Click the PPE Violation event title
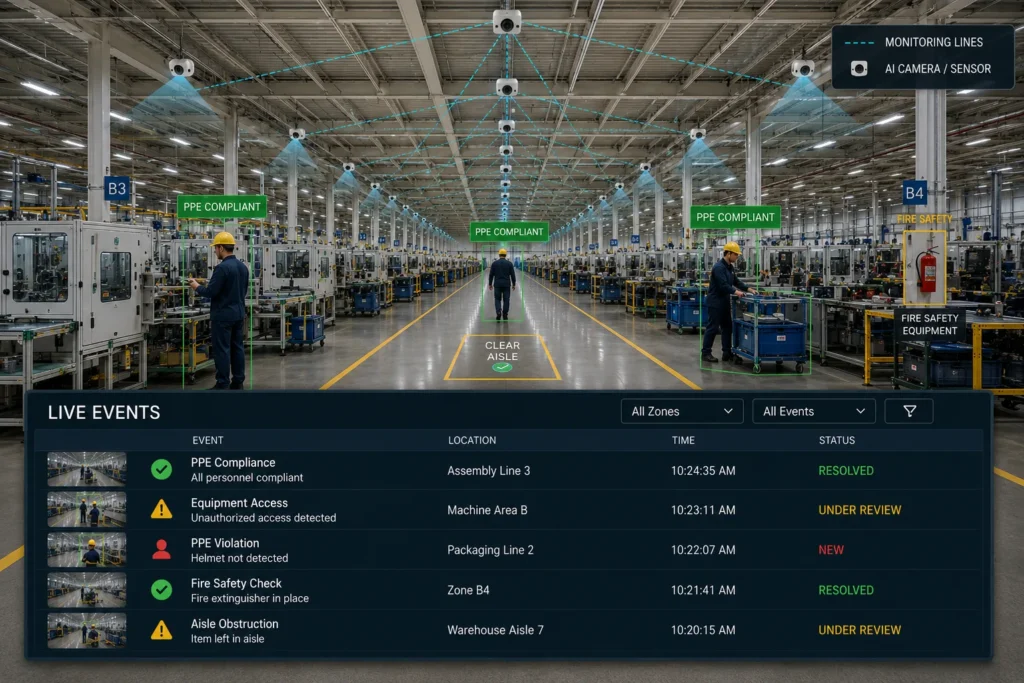 [x=225, y=543]
